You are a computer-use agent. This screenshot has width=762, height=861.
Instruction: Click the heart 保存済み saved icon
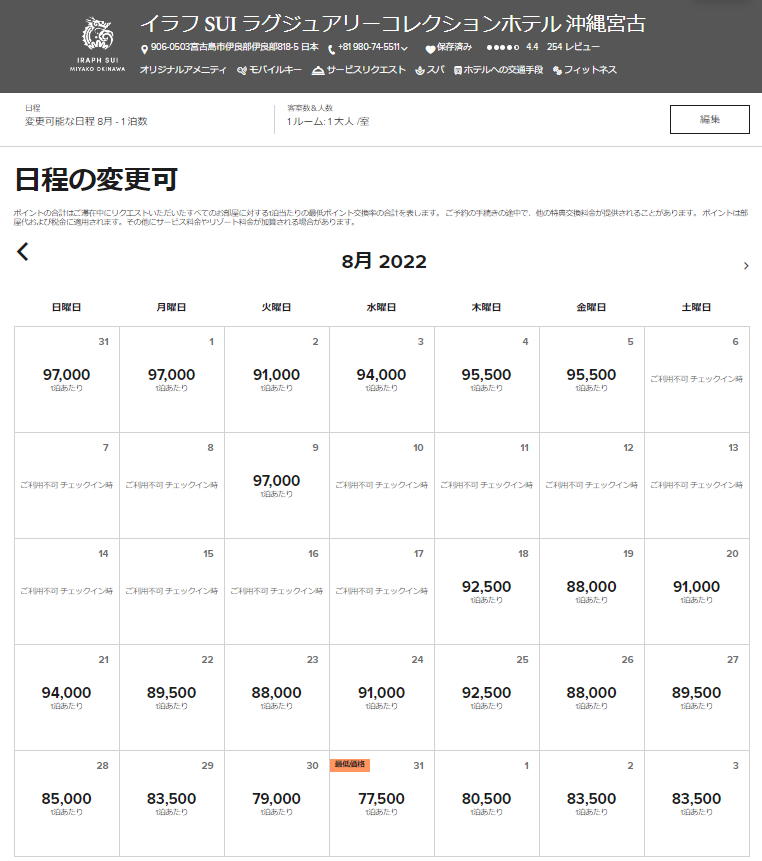point(430,49)
